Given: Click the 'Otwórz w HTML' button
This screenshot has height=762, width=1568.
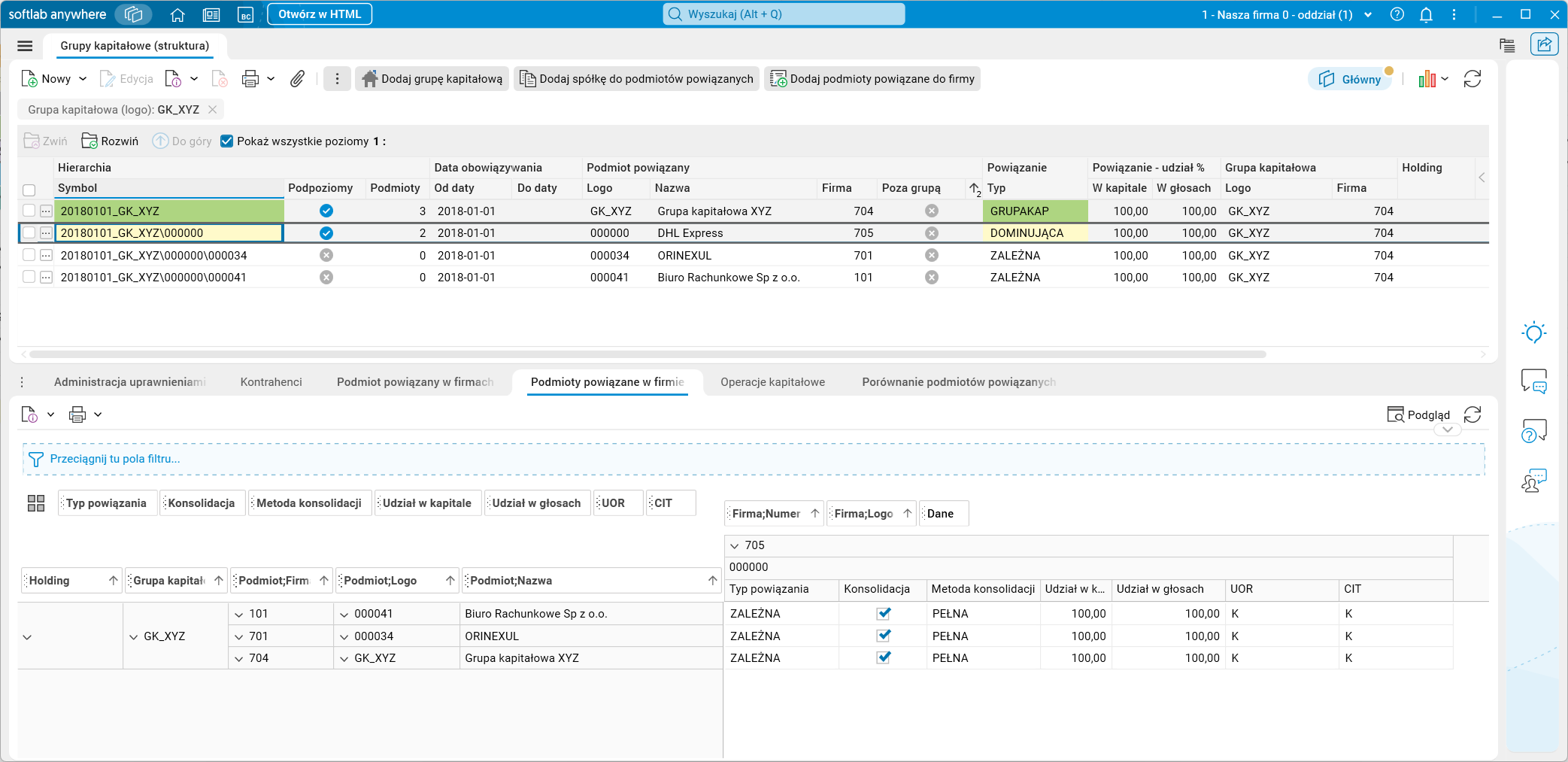Looking at the screenshot, I should (x=320, y=14).
